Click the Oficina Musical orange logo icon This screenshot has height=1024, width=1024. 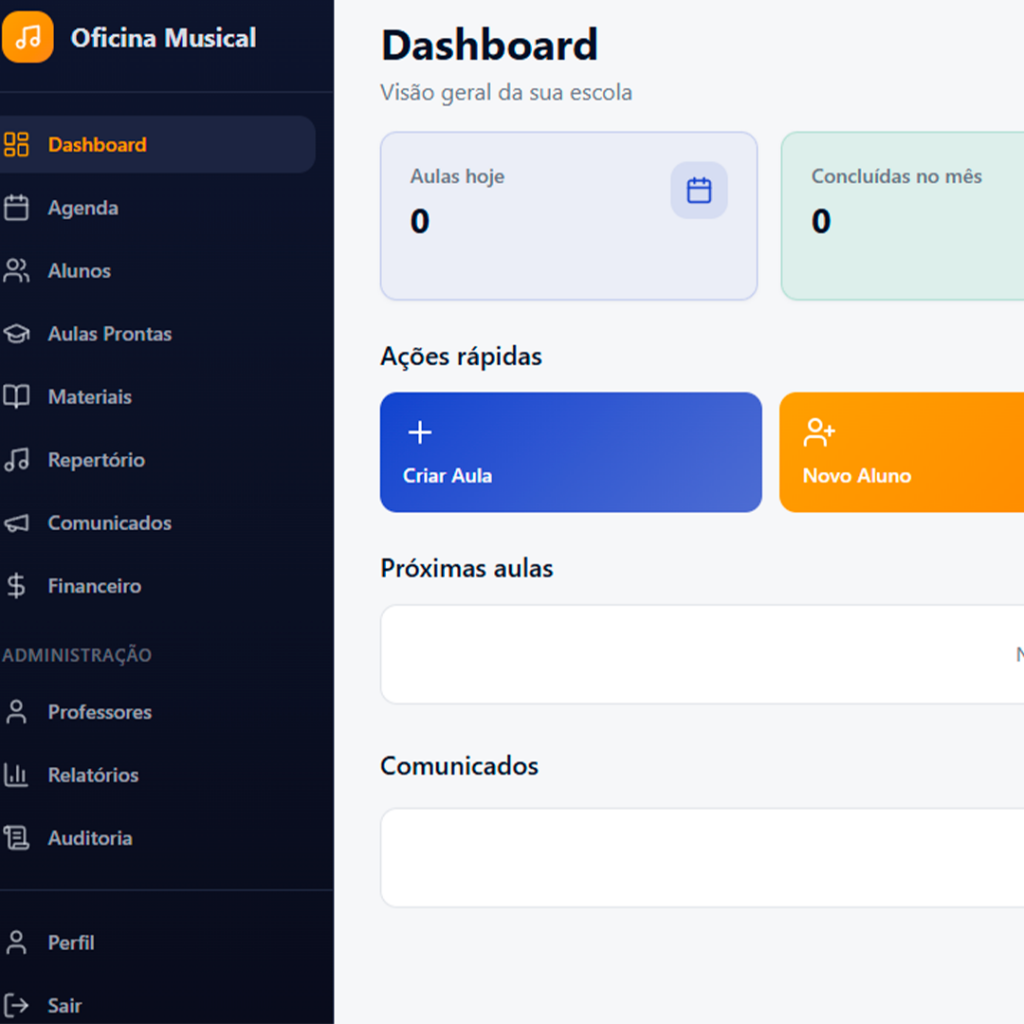point(27,38)
